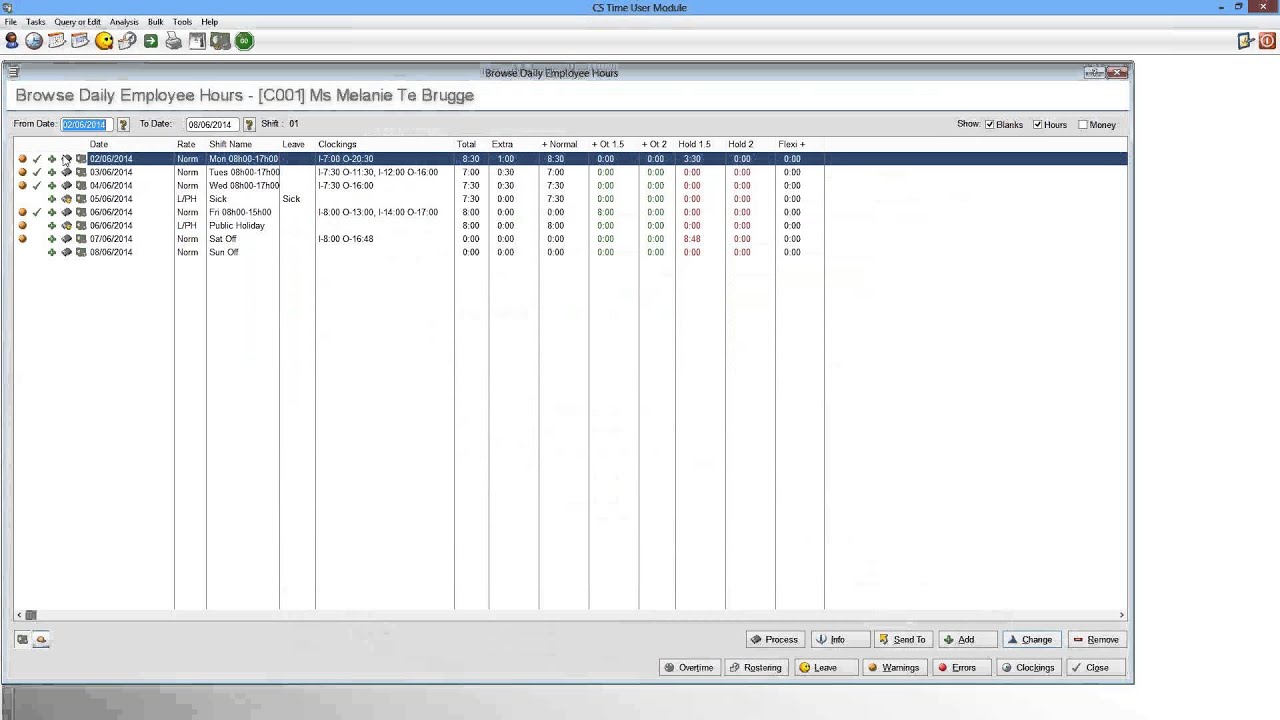The height and width of the screenshot is (720, 1280).
Task: Open the Tasks menu
Action: (35, 22)
